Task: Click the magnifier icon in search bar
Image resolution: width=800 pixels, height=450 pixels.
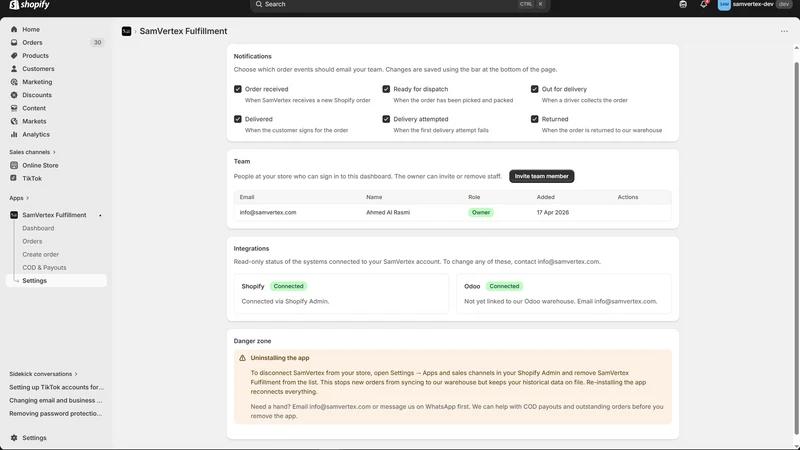Action: pos(259,4)
